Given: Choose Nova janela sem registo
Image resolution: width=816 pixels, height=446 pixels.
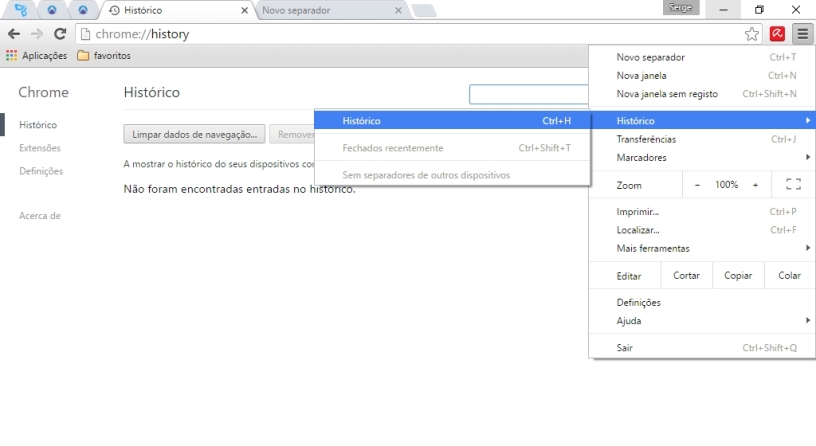Looking at the screenshot, I should click(x=702, y=94).
